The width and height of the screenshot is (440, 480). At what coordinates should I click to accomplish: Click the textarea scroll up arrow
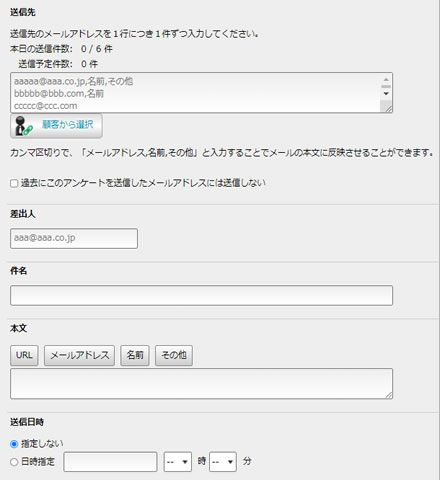pyautogui.click(x=386, y=79)
